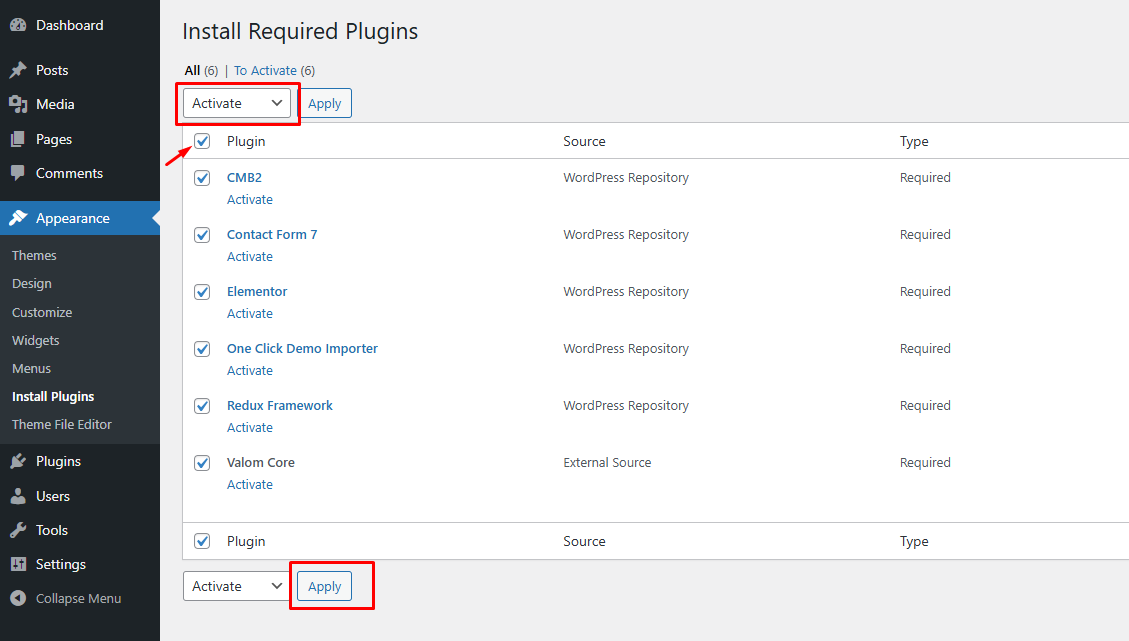The height and width of the screenshot is (641, 1129).
Task: Click the Posts pin icon in sidebar
Action: coord(18,69)
